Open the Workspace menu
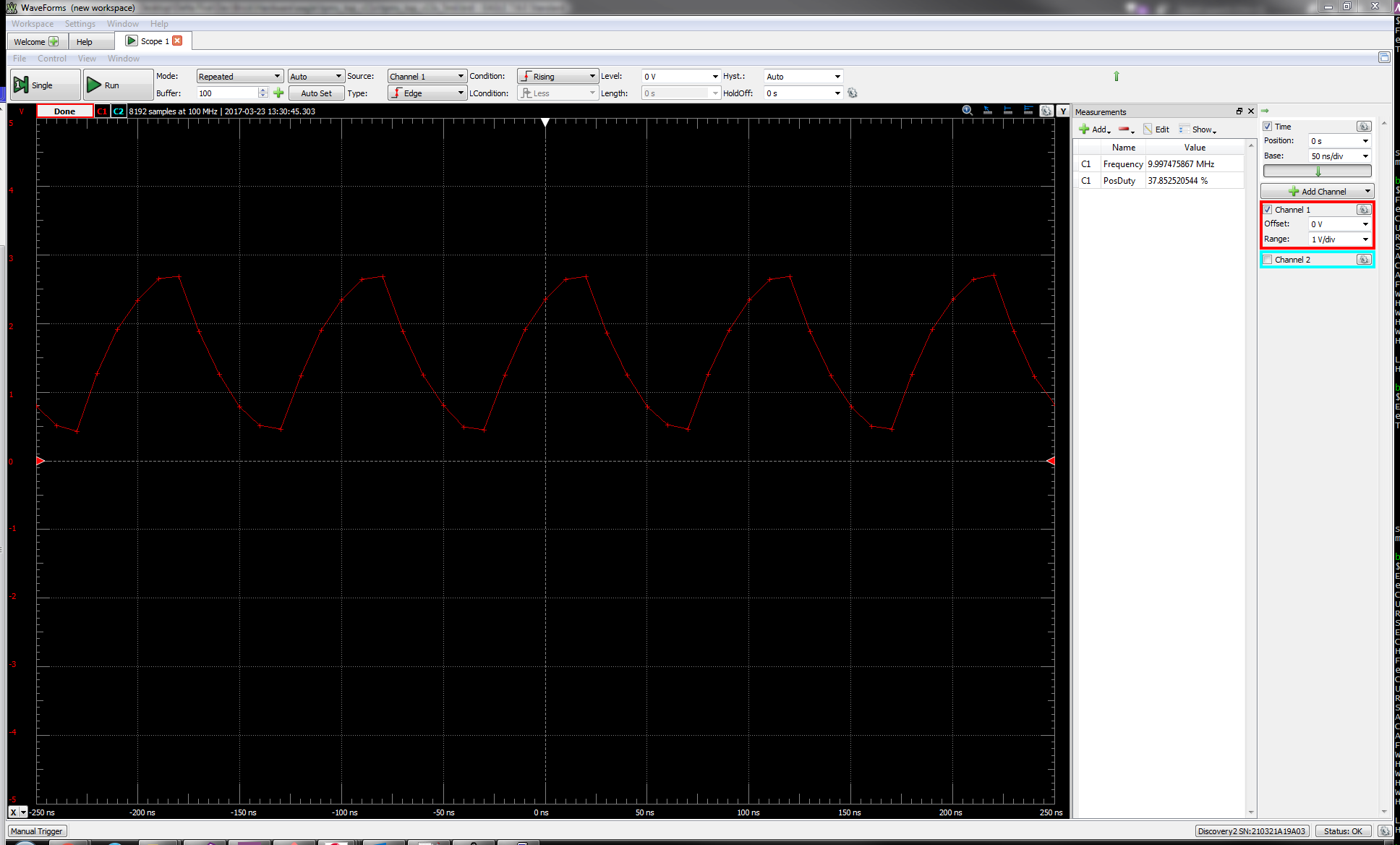The image size is (1400, 845). [x=30, y=23]
